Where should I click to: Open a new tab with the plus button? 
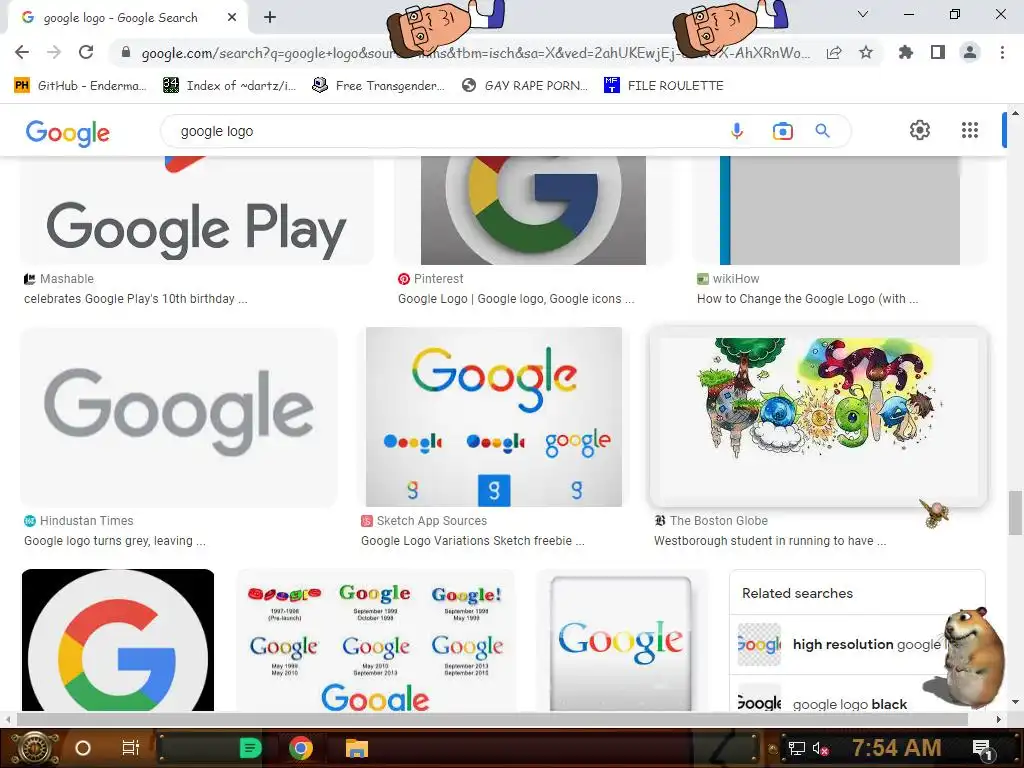(x=270, y=18)
